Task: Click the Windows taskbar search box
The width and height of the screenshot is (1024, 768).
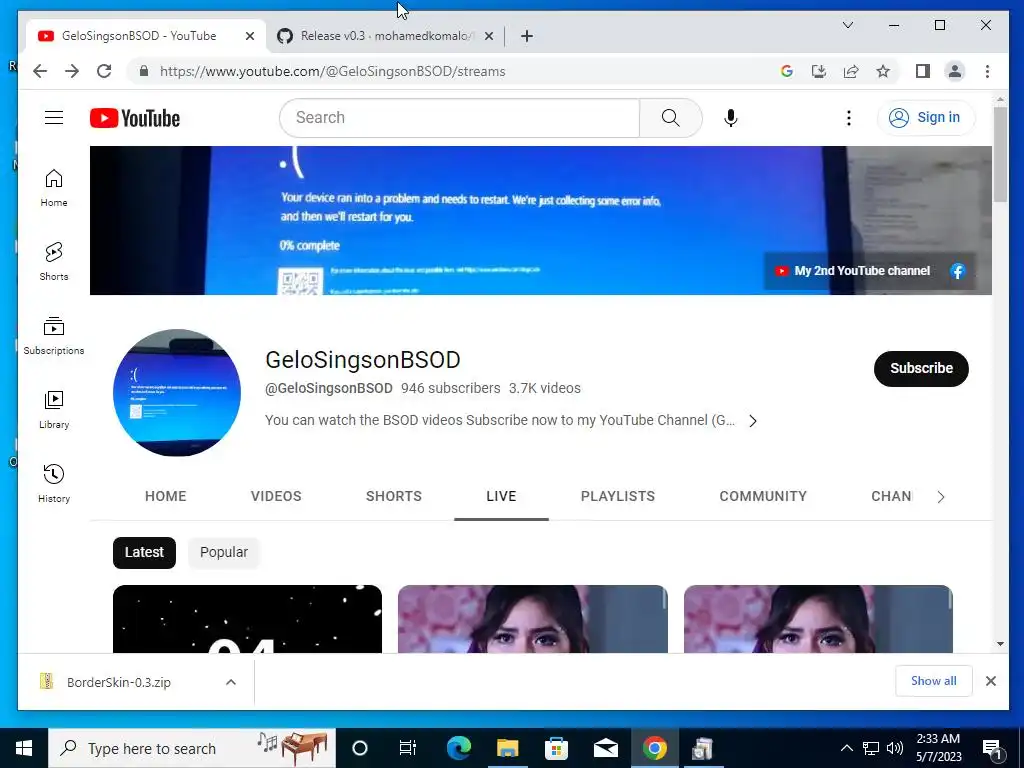Action: (x=192, y=748)
